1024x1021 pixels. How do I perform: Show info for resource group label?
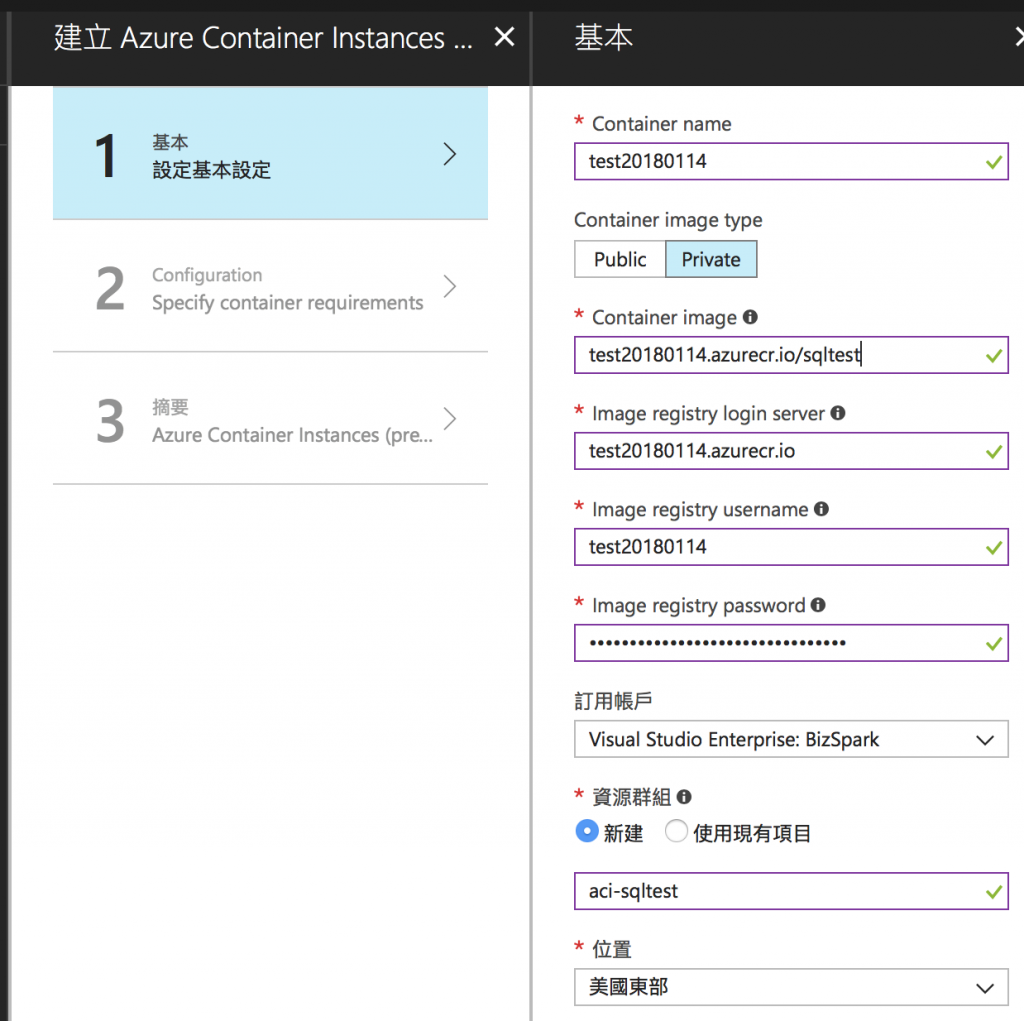point(684,797)
